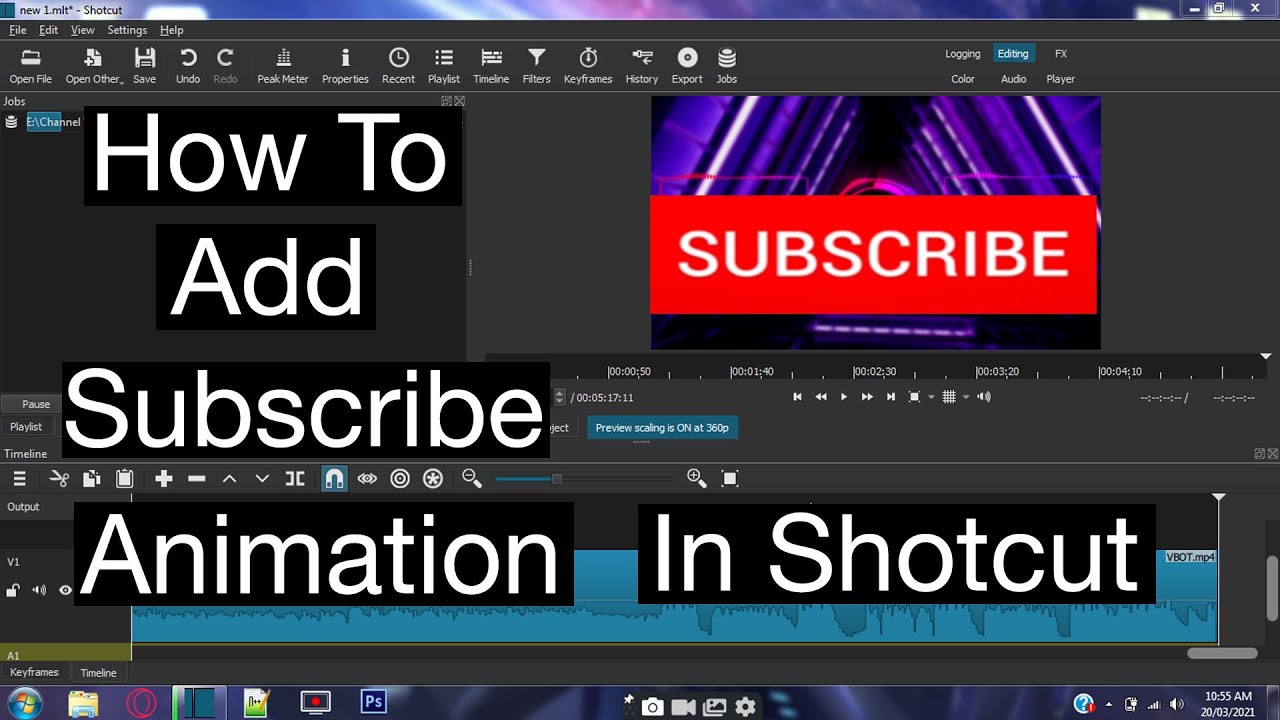Cut the clip with the scissors icon
This screenshot has width=1280, height=720.
click(x=59, y=479)
